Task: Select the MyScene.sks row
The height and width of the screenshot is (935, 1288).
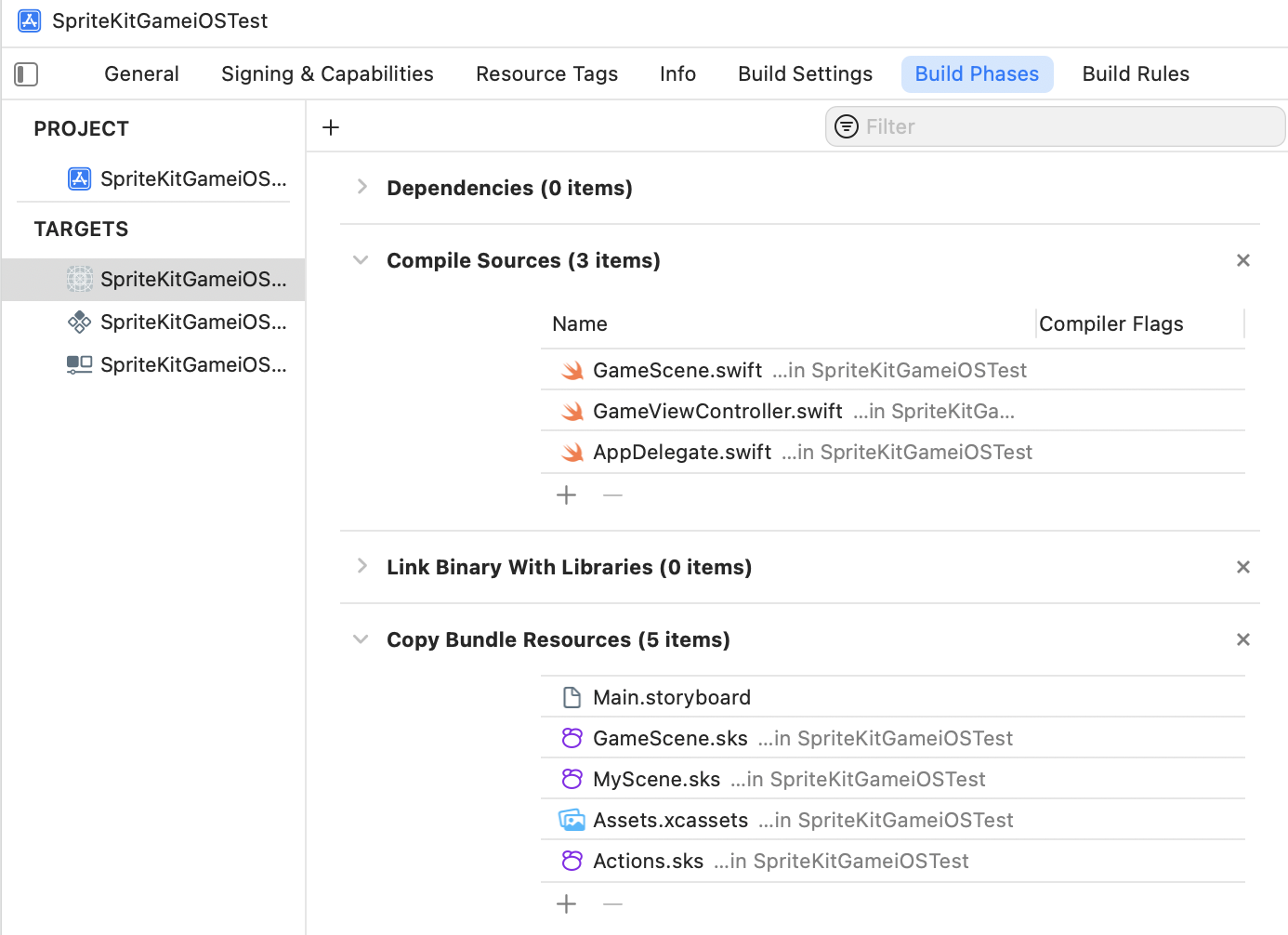Action: point(892,779)
